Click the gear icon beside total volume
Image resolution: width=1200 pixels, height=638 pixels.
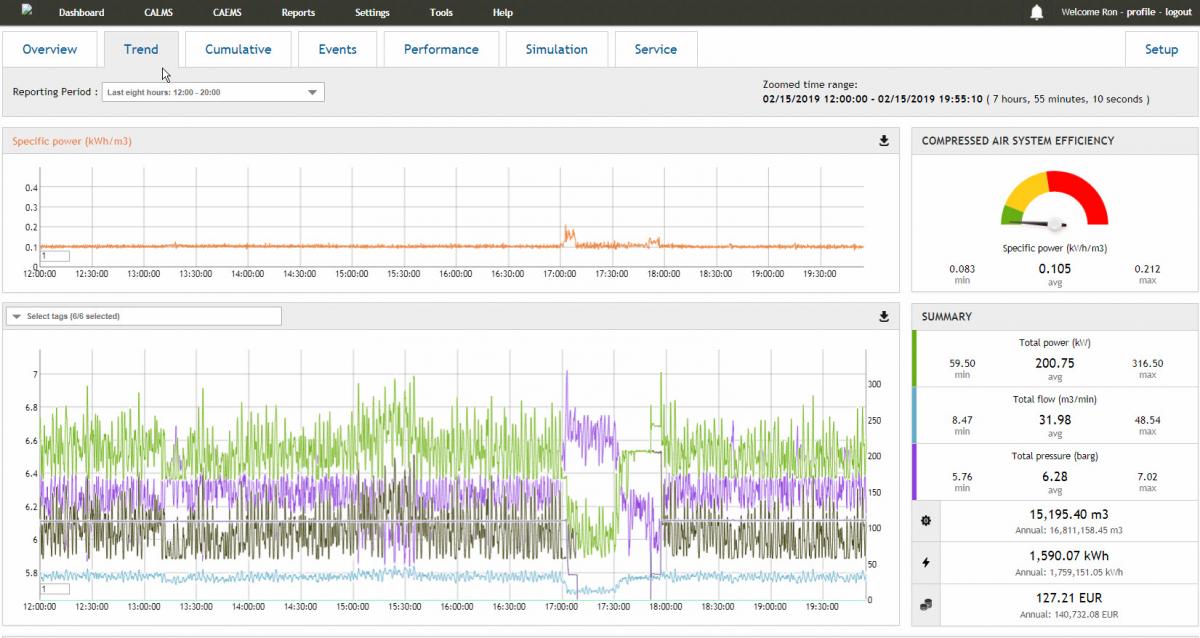click(x=926, y=521)
